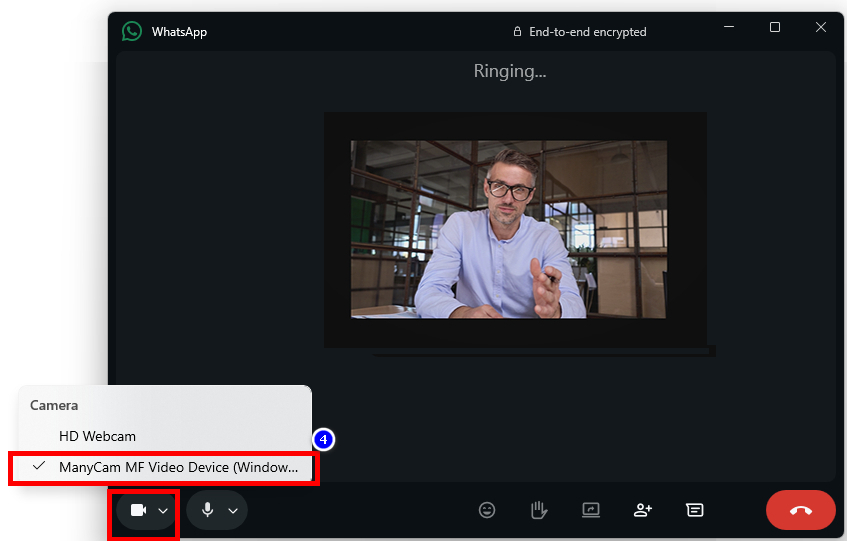Minimize the WhatsApp call window

pyautogui.click(x=729, y=28)
